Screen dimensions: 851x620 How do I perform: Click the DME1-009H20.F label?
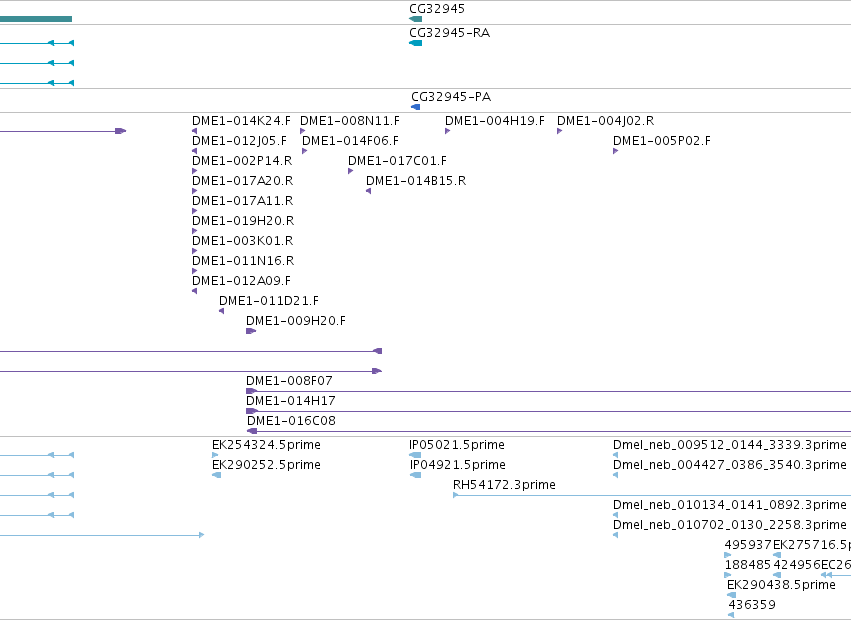coord(296,321)
